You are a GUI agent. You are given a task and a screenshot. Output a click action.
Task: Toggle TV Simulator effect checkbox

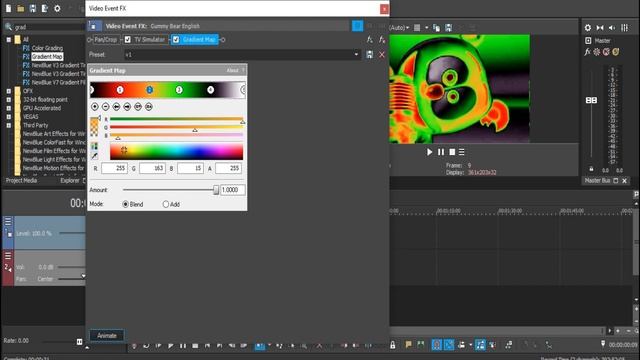(x=128, y=40)
